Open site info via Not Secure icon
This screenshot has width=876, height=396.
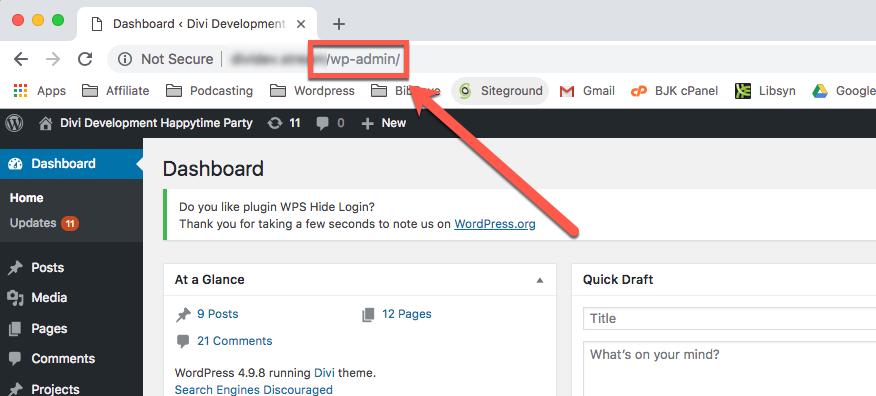(x=125, y=59)
